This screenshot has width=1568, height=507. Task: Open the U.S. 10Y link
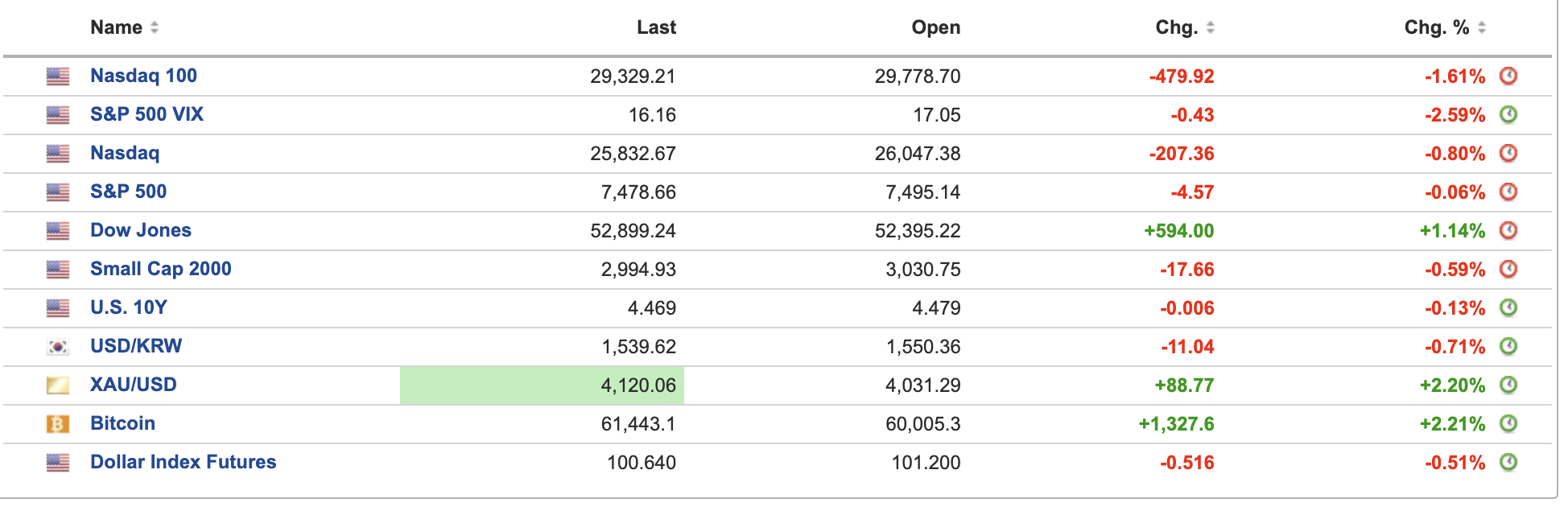[x=128, y=307]
